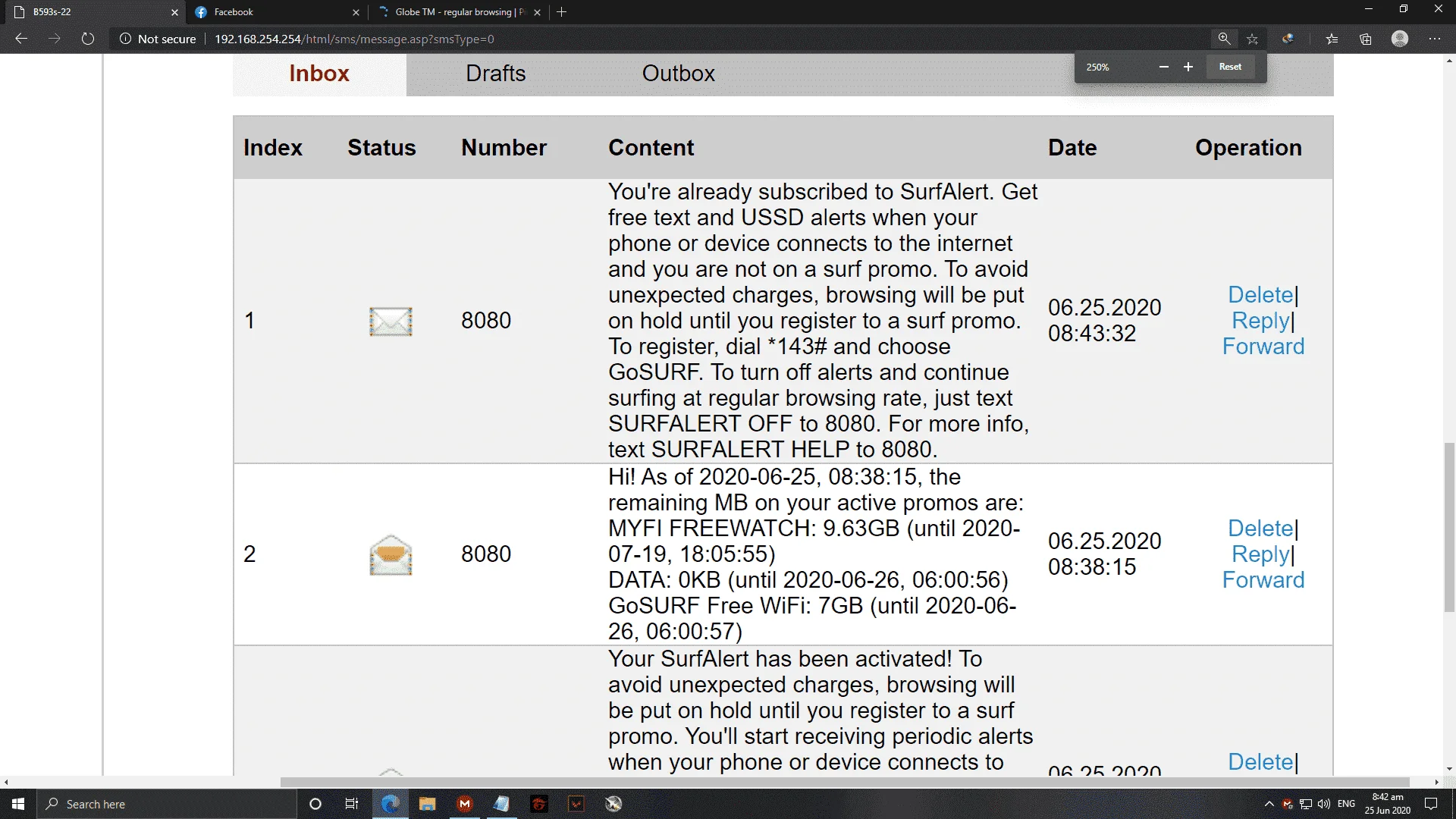The height and width of the screenshot is (819, 1456).
Task: Click the Not secure site info icon
Action: (x=126, y=39)
